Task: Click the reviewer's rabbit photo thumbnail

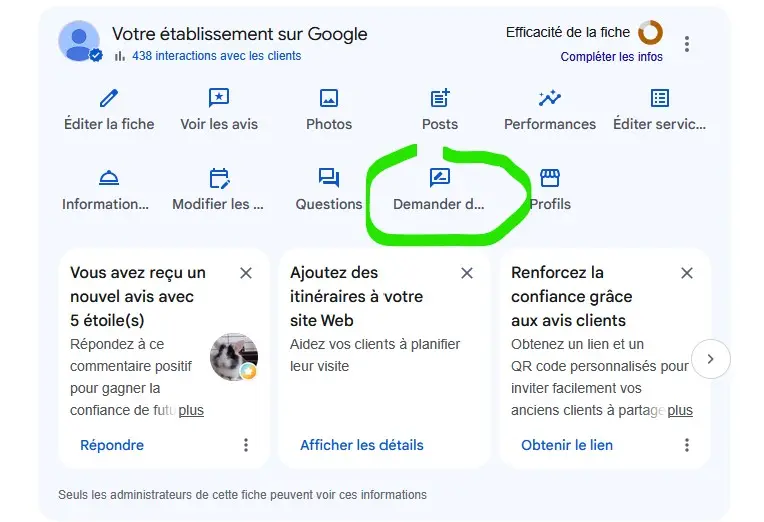Action: [x=234, y=357]
